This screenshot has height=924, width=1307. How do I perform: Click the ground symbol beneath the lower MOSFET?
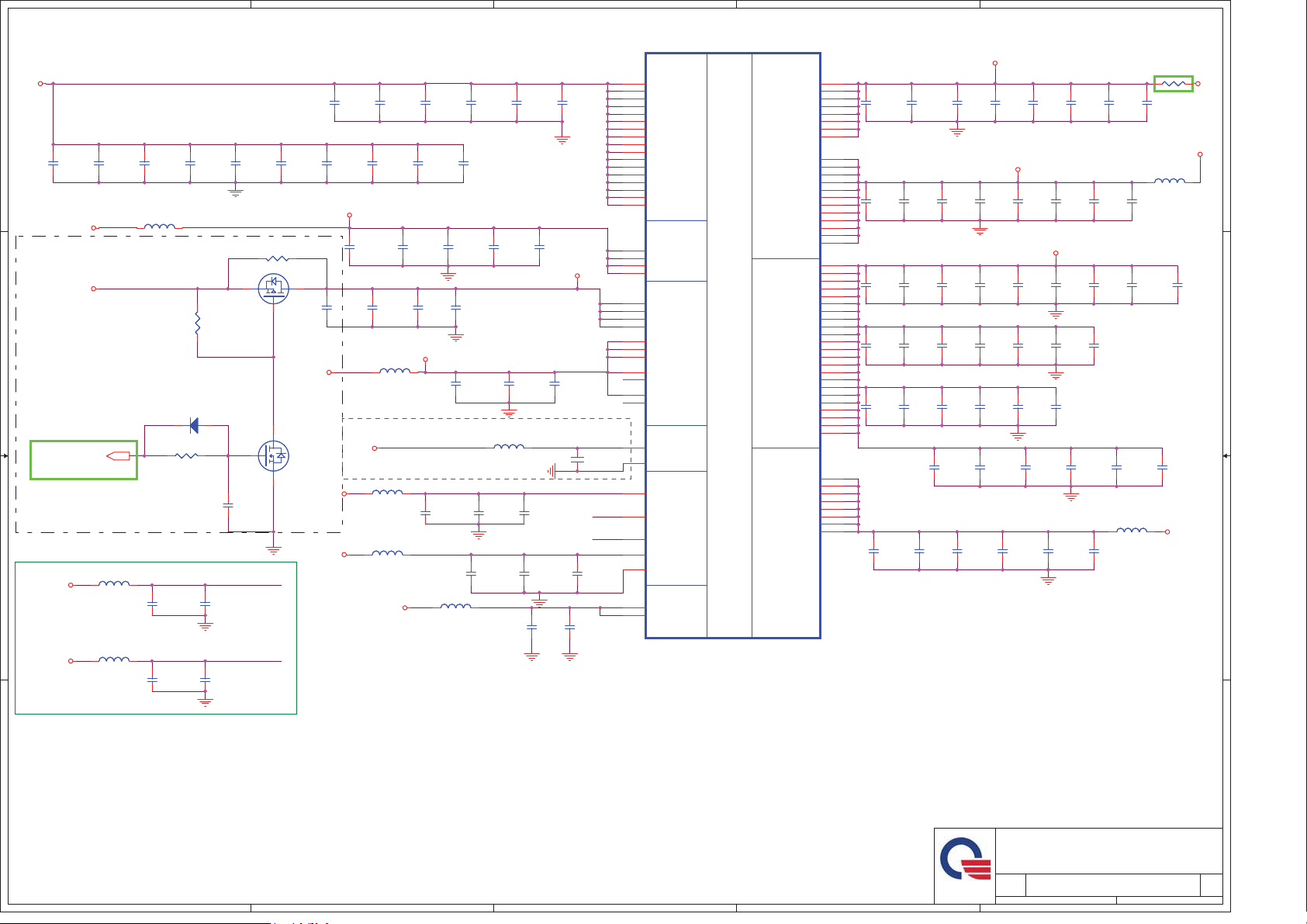pyautogui.click(x=273, y=549)
